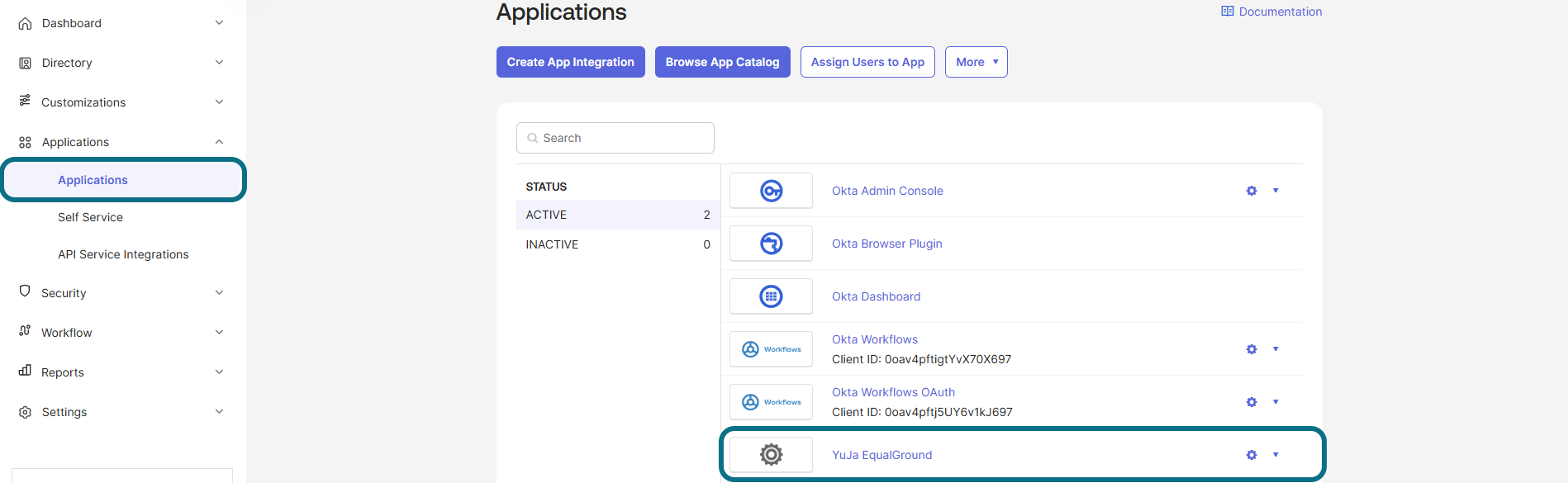This screenshot has width=1568, height=483.
Task: Click the Okta Browser Plugin logo
Action: point(771,244)
